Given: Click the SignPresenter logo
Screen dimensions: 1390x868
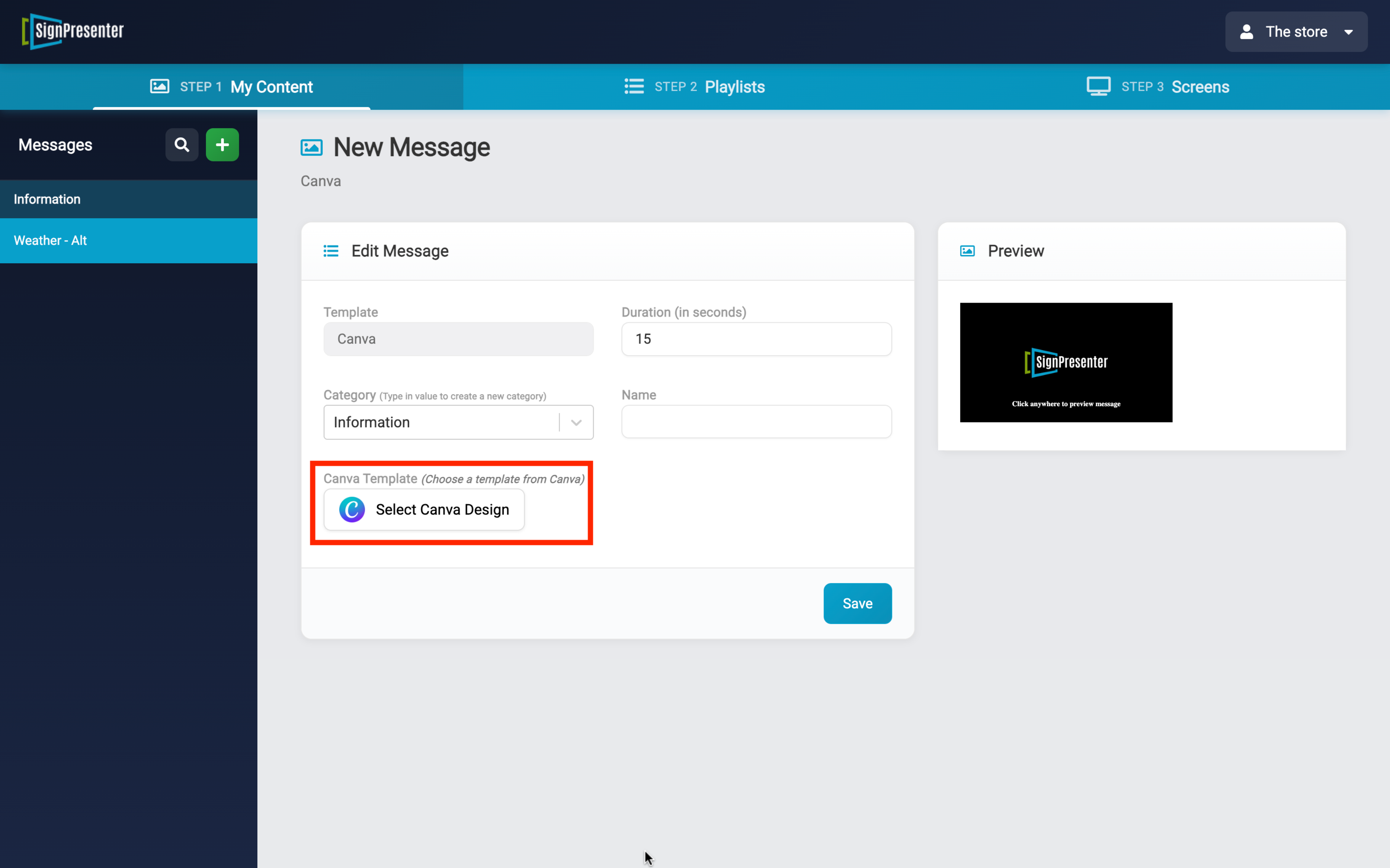Looking at the screenshot, I should [72, 32].
